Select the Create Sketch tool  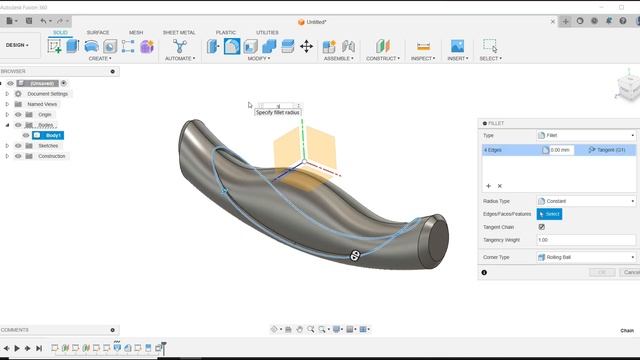pyautogui.click(x=54, y=46)
